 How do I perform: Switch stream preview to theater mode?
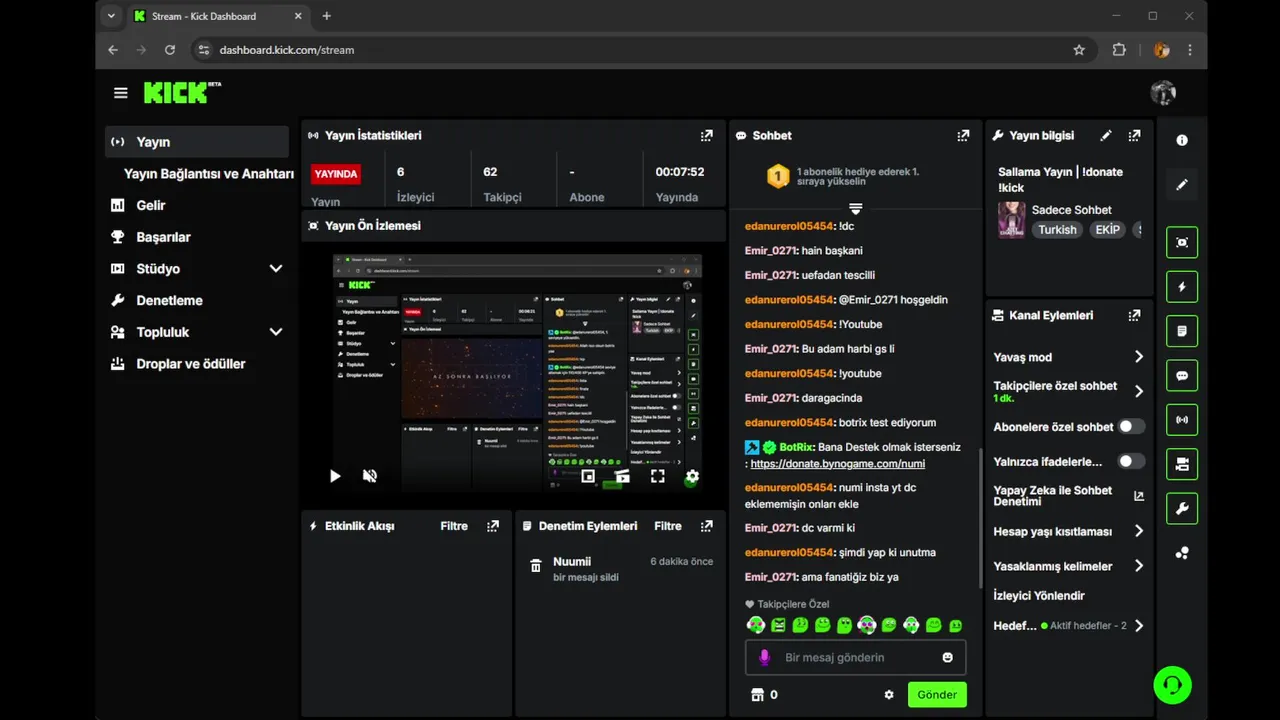point(622,476)
